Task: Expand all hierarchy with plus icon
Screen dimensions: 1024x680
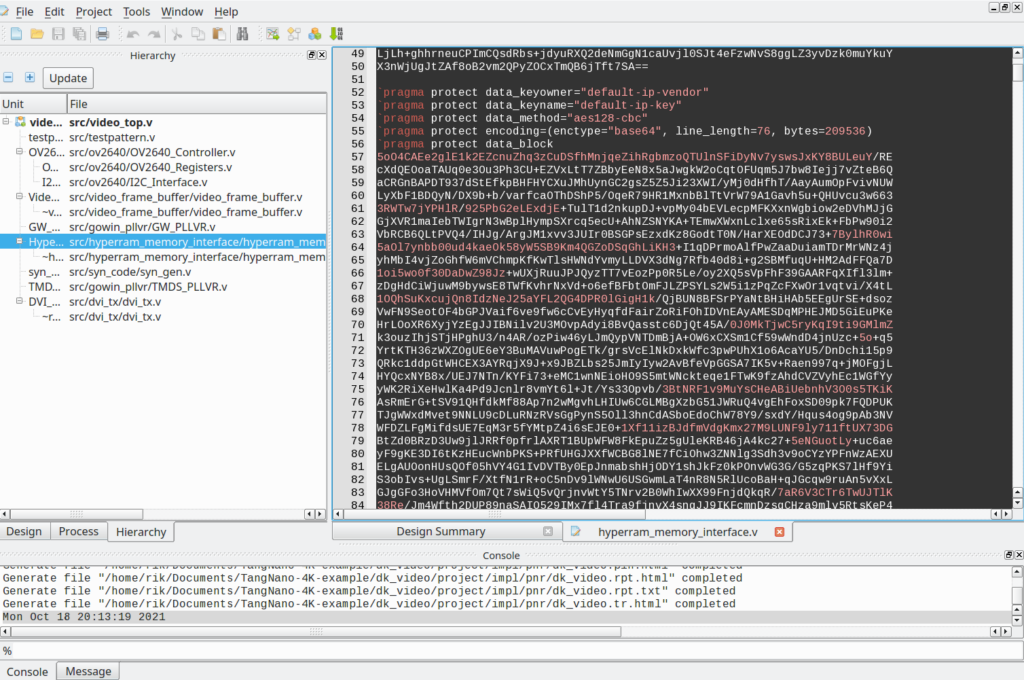Action: click(29, 78)
